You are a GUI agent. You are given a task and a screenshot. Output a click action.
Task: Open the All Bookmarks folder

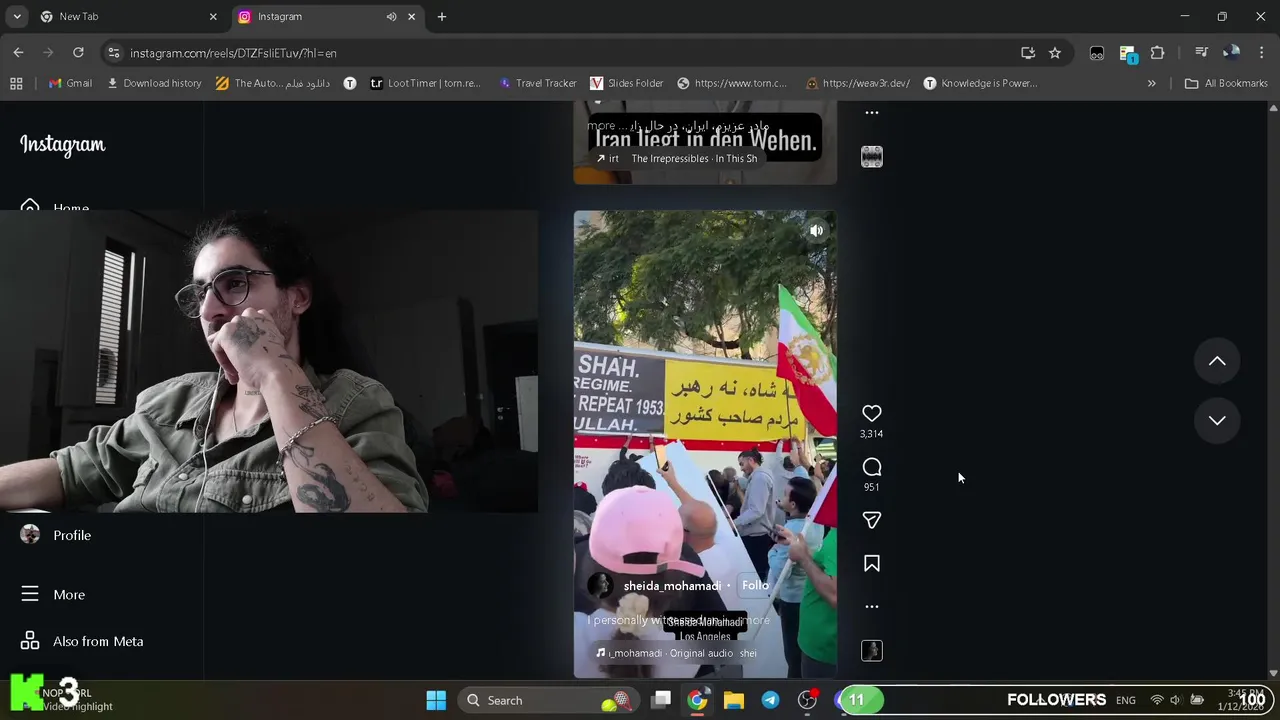pos(1226,83)
